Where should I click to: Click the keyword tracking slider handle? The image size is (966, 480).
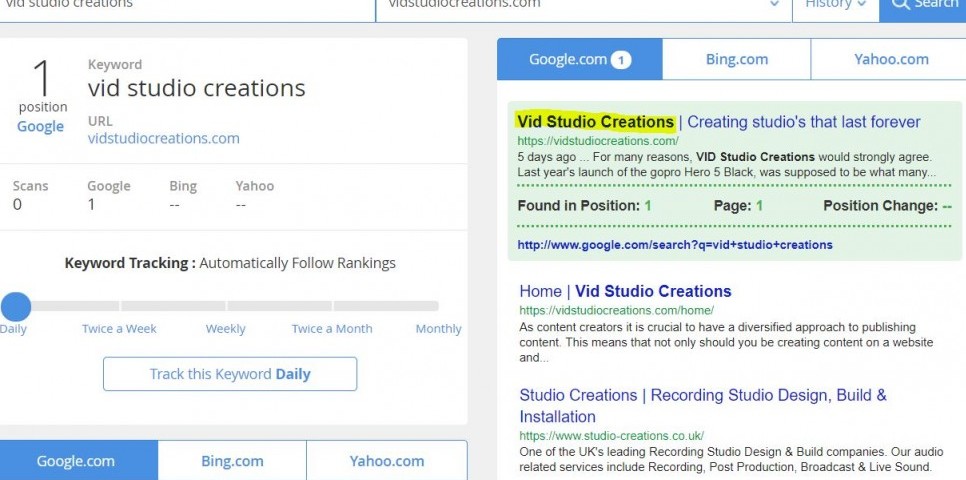point(15,306)
